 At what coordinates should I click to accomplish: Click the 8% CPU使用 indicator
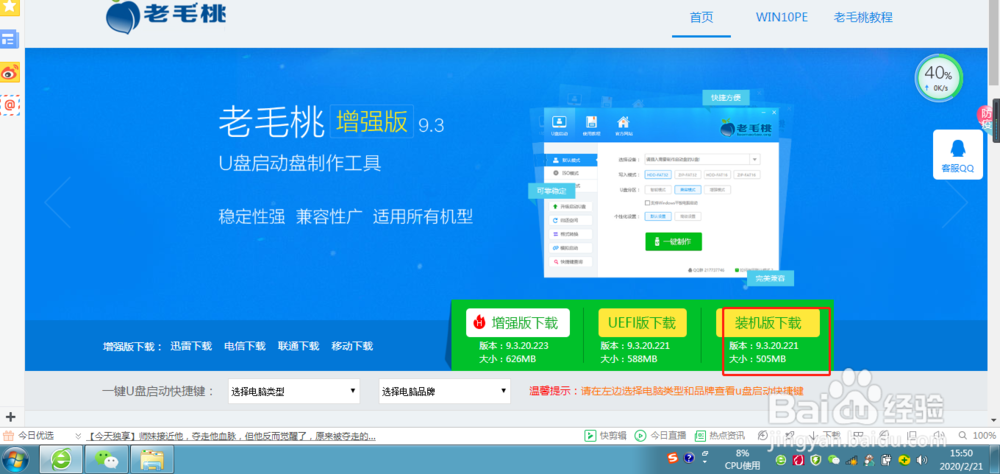point(742,459)
